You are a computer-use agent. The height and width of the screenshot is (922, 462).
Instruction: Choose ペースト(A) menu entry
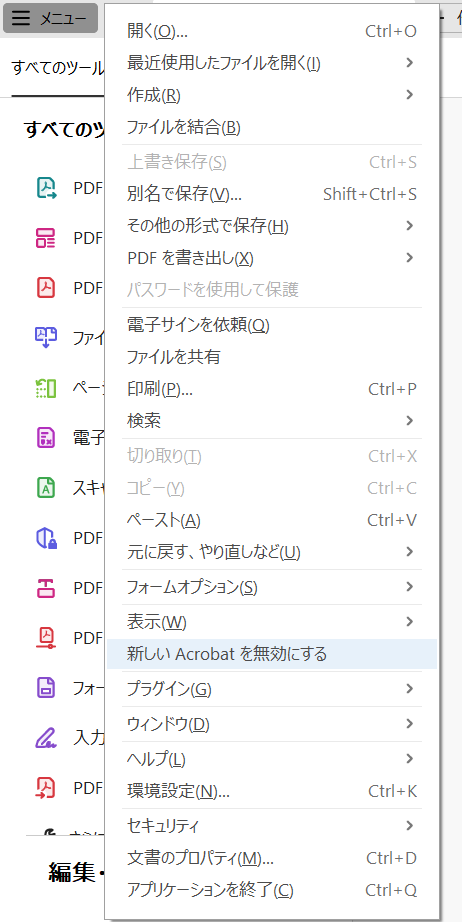coord(272,520)
